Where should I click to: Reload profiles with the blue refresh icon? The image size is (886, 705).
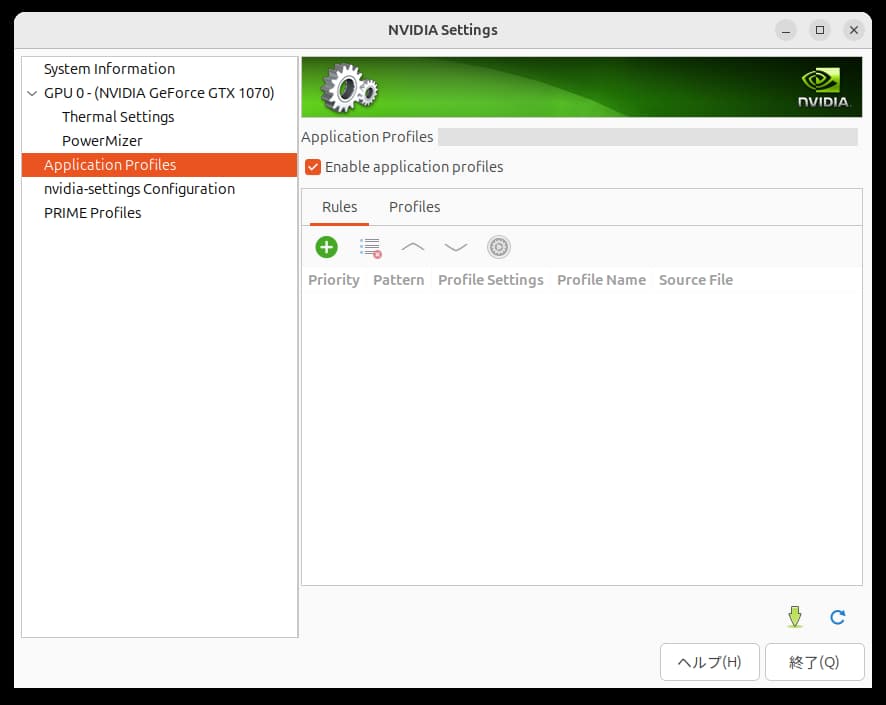pos(837,617)
